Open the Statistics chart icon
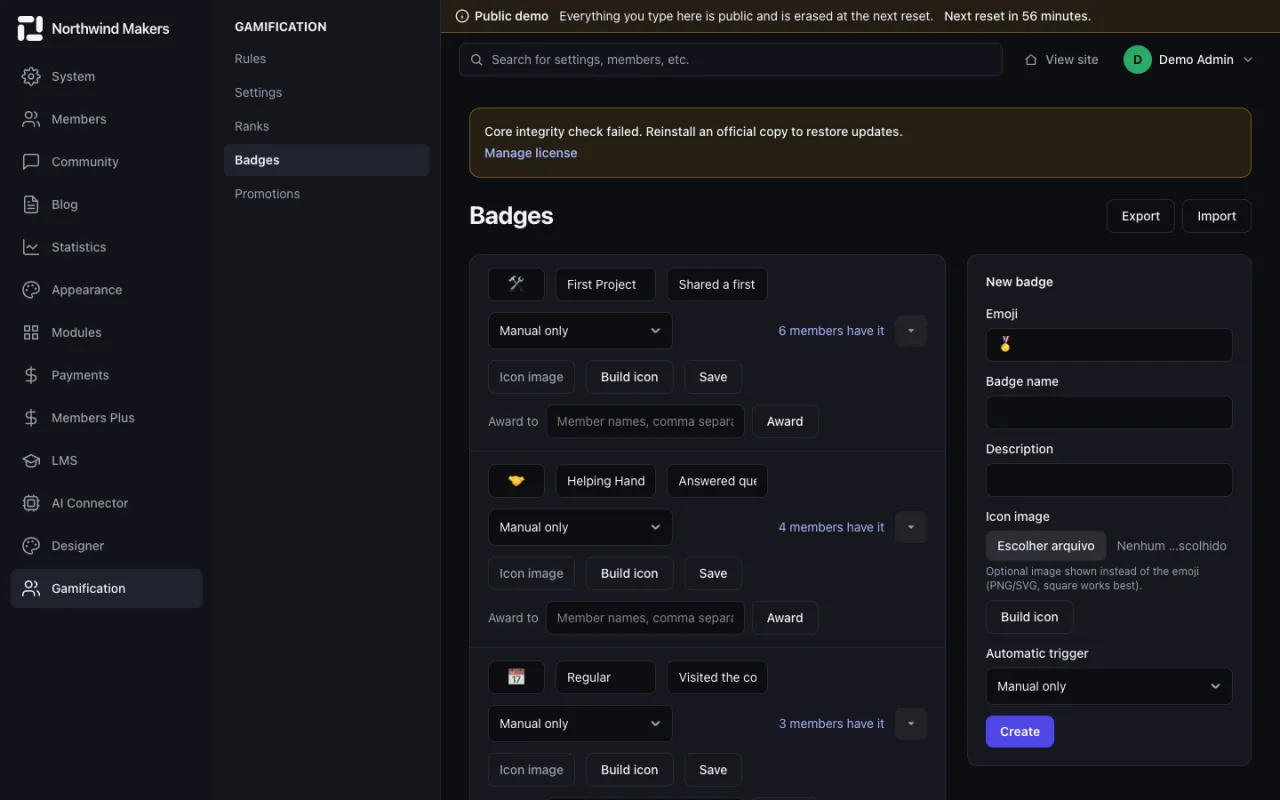The width and height of the screenshot is (1280, 800). pyautogui.click(x=31, y=247)
